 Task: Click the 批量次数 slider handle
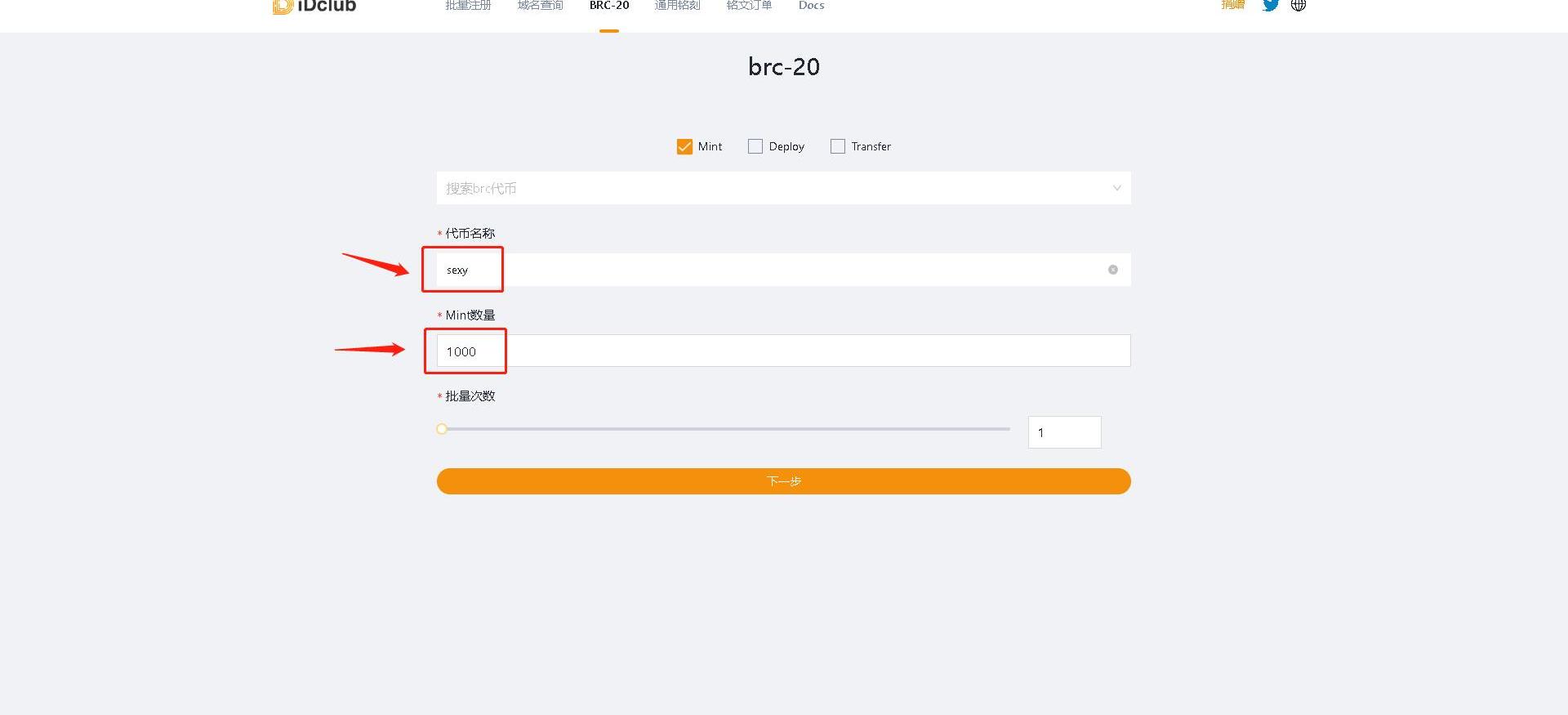click(442, 429)
